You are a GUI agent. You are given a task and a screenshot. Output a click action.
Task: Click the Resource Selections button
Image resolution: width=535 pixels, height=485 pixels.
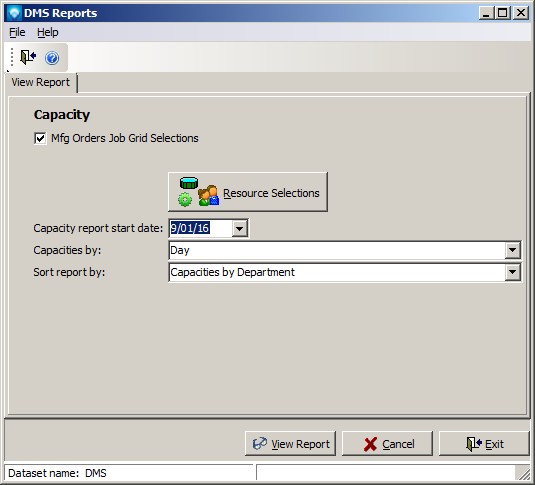(x=248, y=192)
